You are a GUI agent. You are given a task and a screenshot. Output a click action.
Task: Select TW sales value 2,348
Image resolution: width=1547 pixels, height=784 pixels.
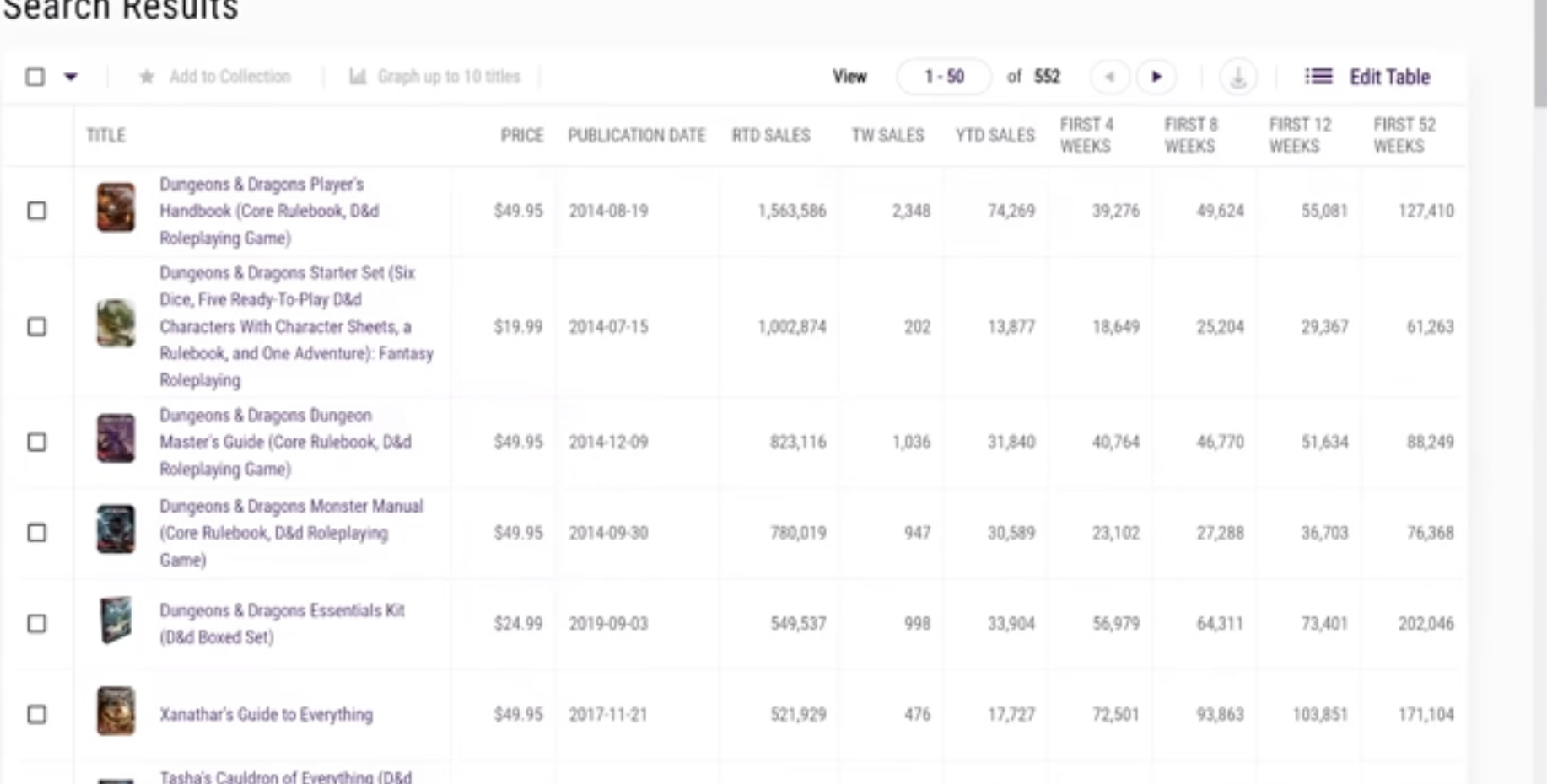tap(911, 211)
